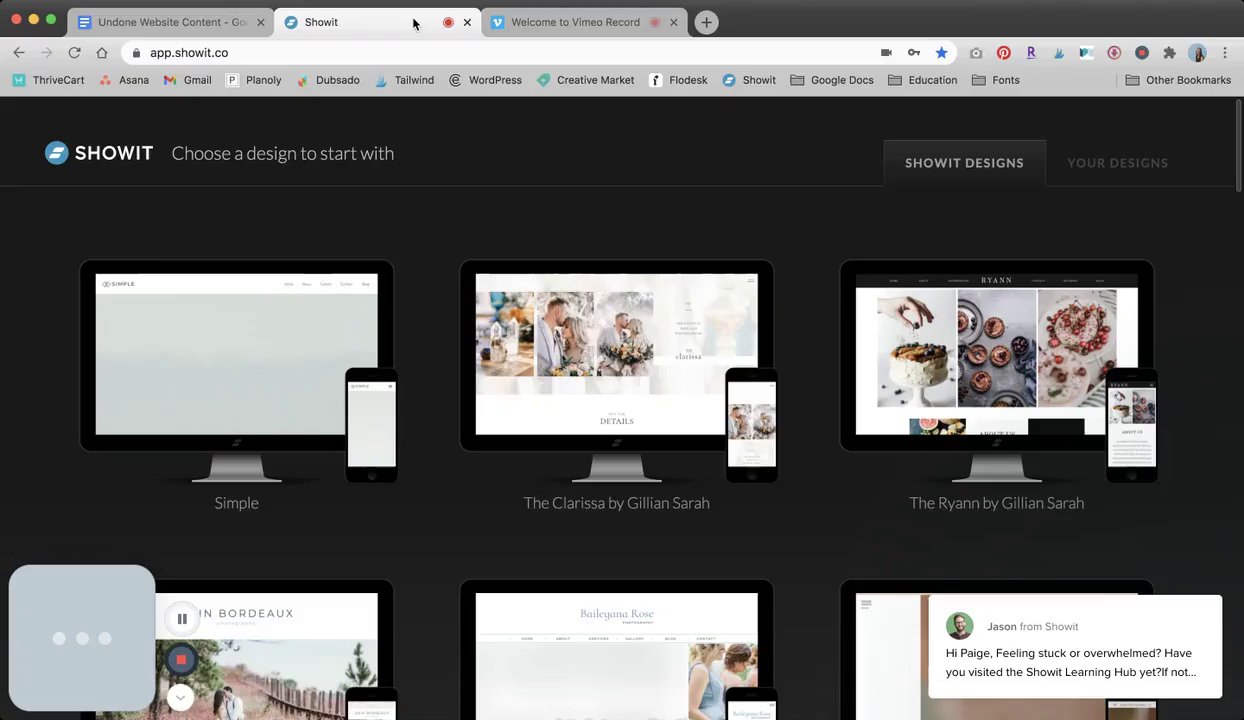Switch to Undone Website Content tab
Viewport: 1244px width, 720px height.
click(x=172, y=22)
